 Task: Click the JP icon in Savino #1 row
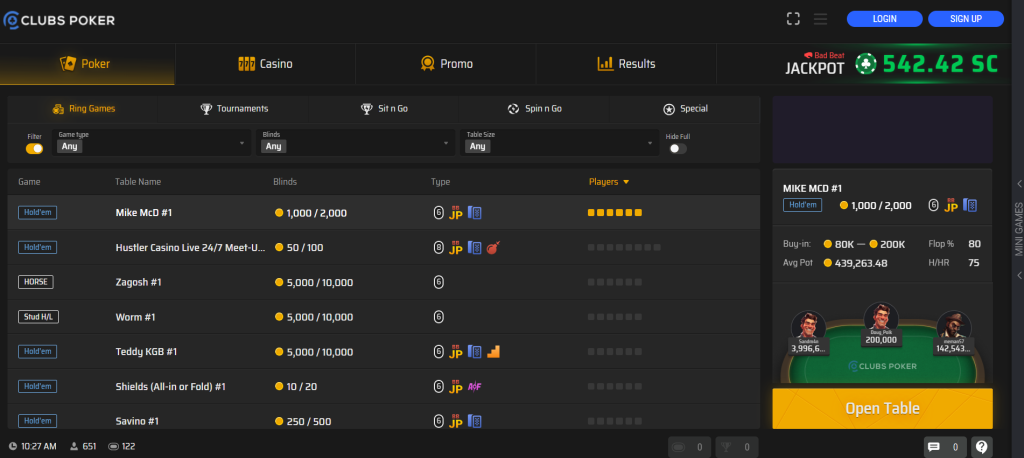coord(456,421)
